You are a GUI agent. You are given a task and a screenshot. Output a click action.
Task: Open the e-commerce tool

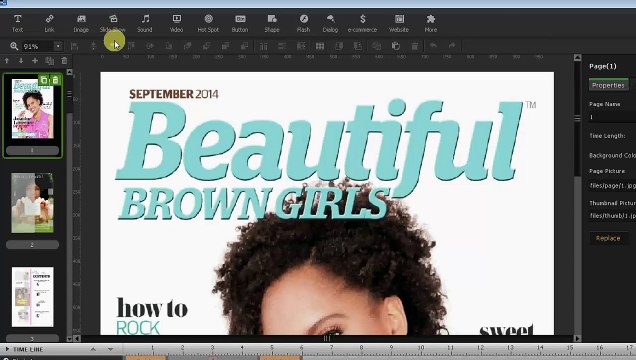(363, 24)
